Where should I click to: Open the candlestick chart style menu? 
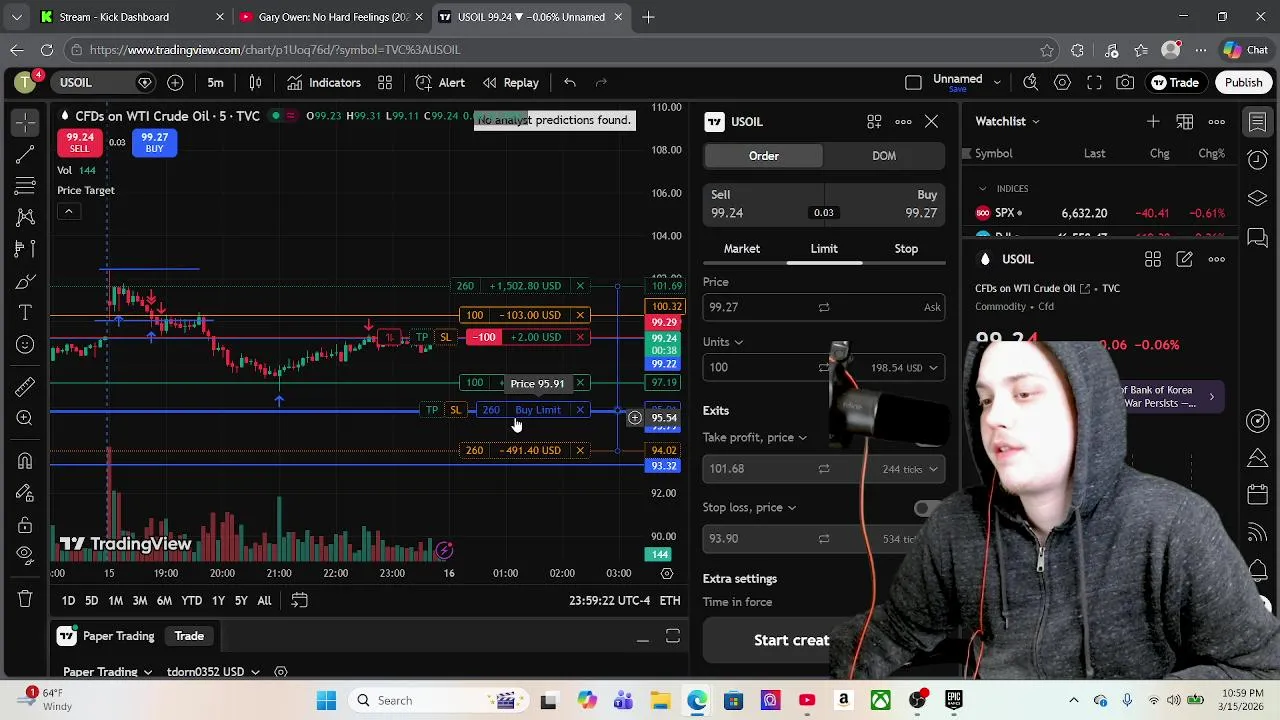(255, 83)
